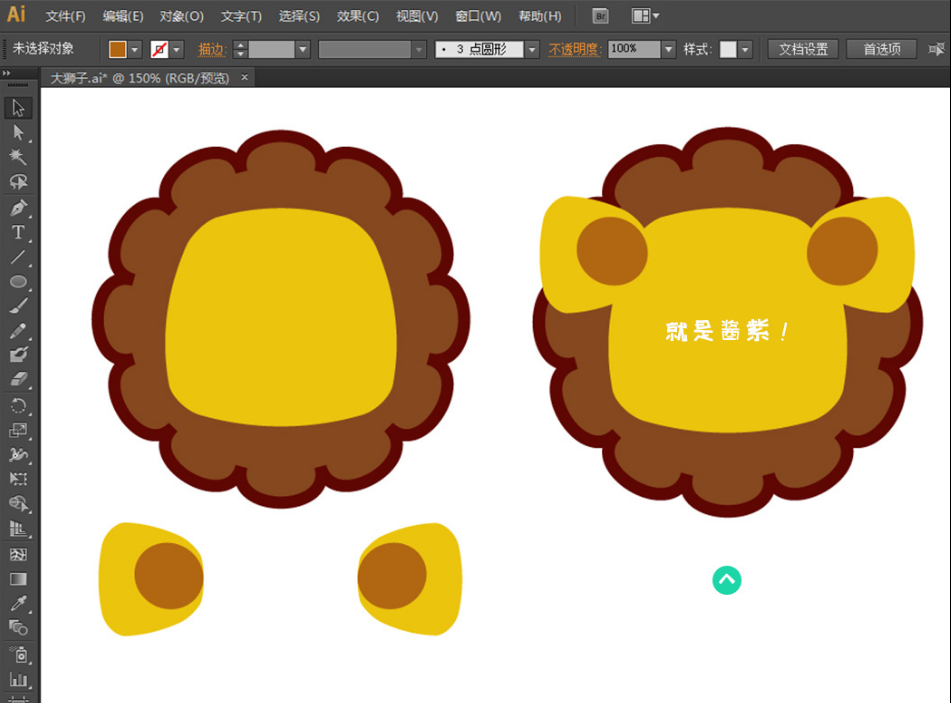Select the Eraser tool
Image resolution: width=951 pixels, height=703 pixels.
point(18,380)
